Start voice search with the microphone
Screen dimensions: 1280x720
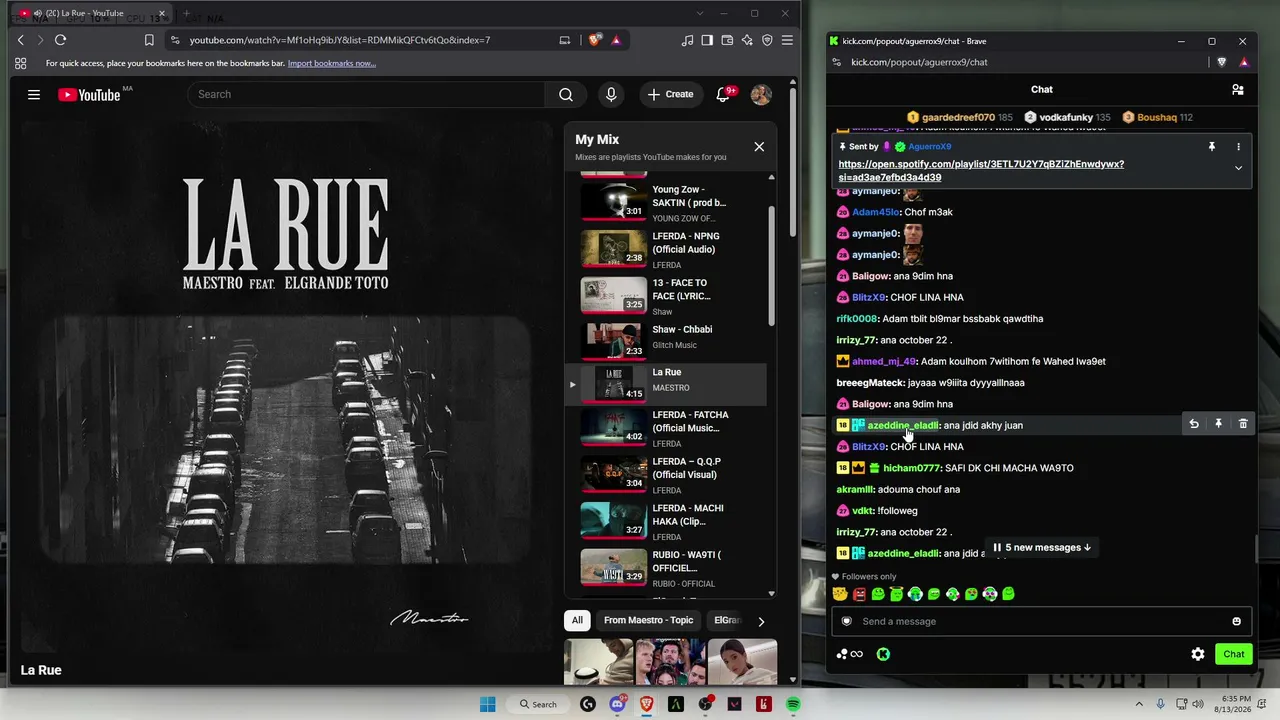[611, 94]
